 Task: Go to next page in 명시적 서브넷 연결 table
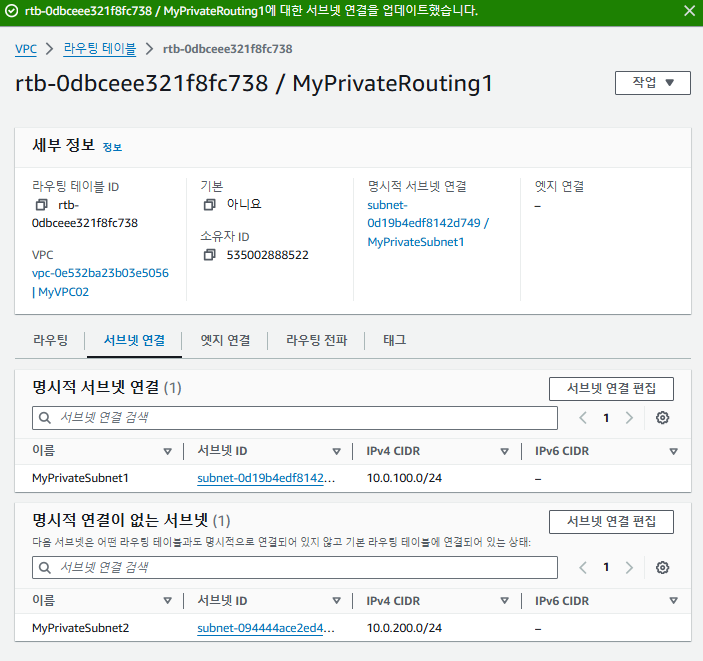click(629, 418)
